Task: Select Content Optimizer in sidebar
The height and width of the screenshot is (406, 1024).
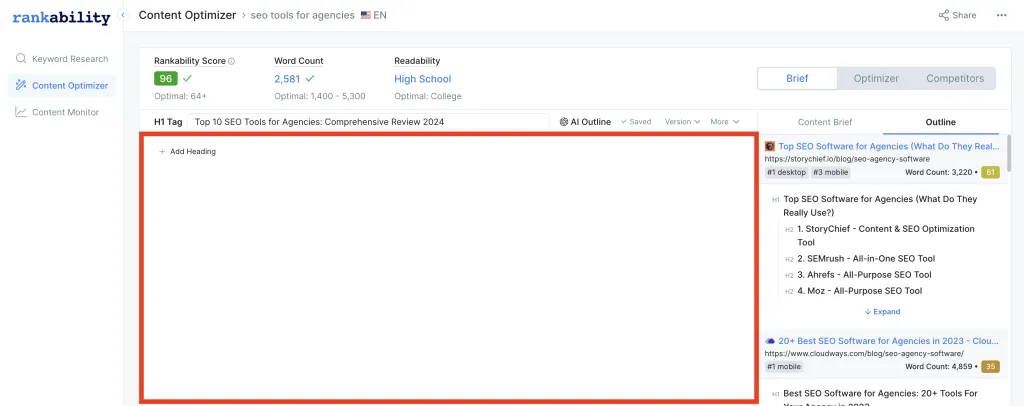Action: tap(62, 86)
